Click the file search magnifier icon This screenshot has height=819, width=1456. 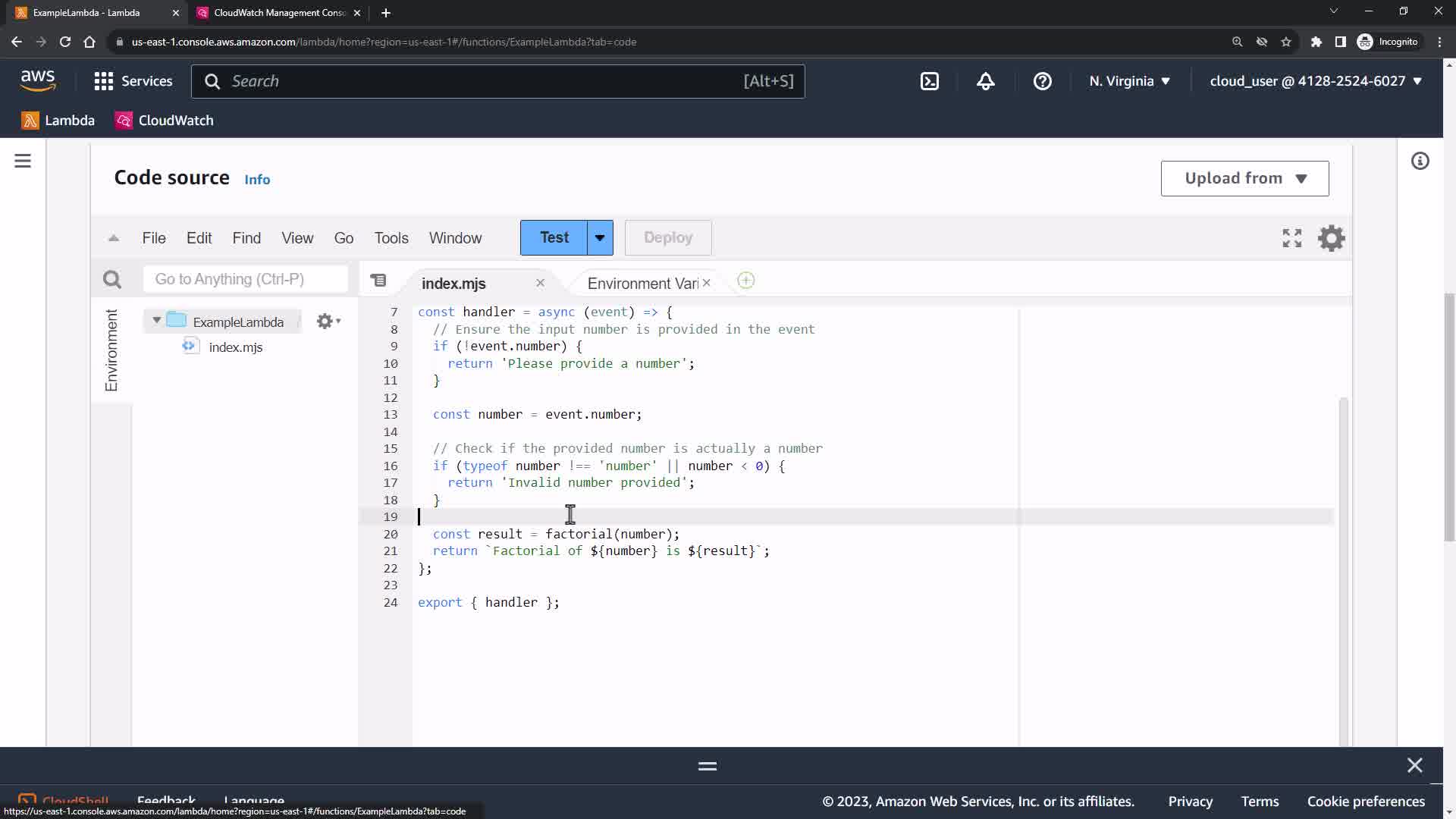click(x=112, y=280)
